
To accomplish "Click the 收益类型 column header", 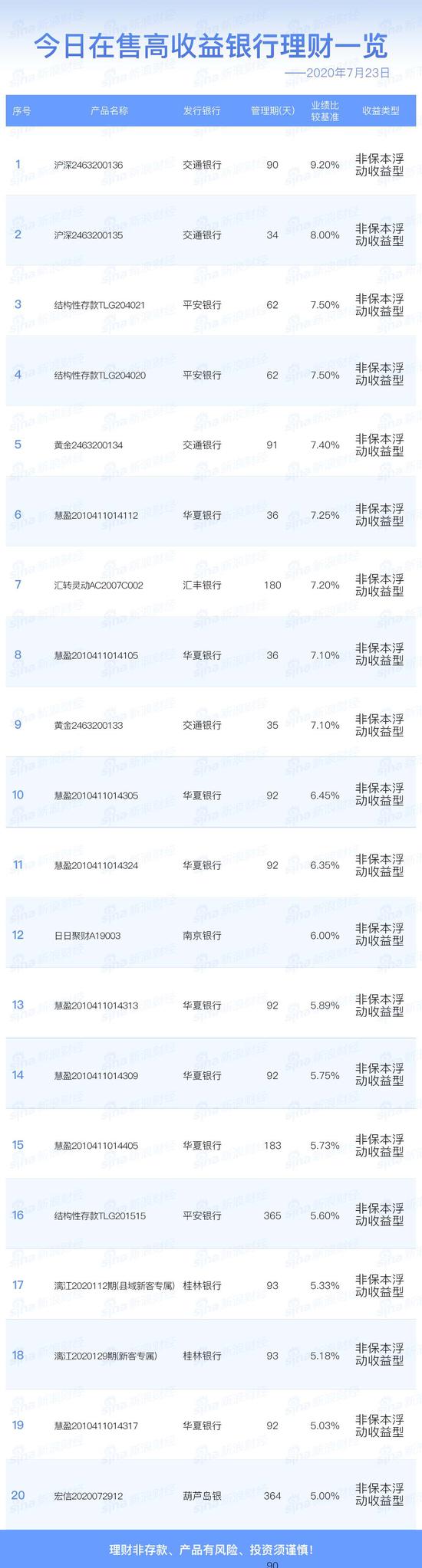I will click(380, 110).
